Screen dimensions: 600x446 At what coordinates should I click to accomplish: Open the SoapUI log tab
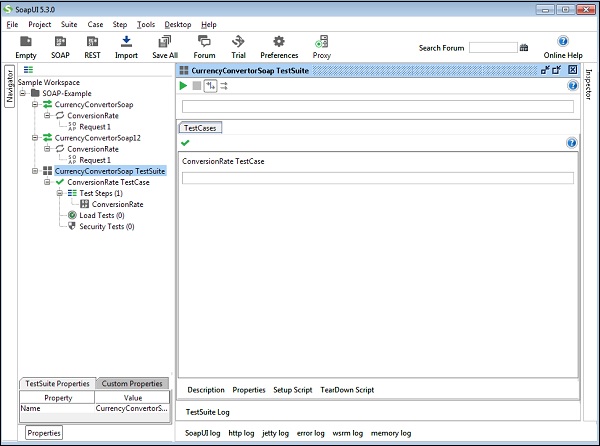203,433
